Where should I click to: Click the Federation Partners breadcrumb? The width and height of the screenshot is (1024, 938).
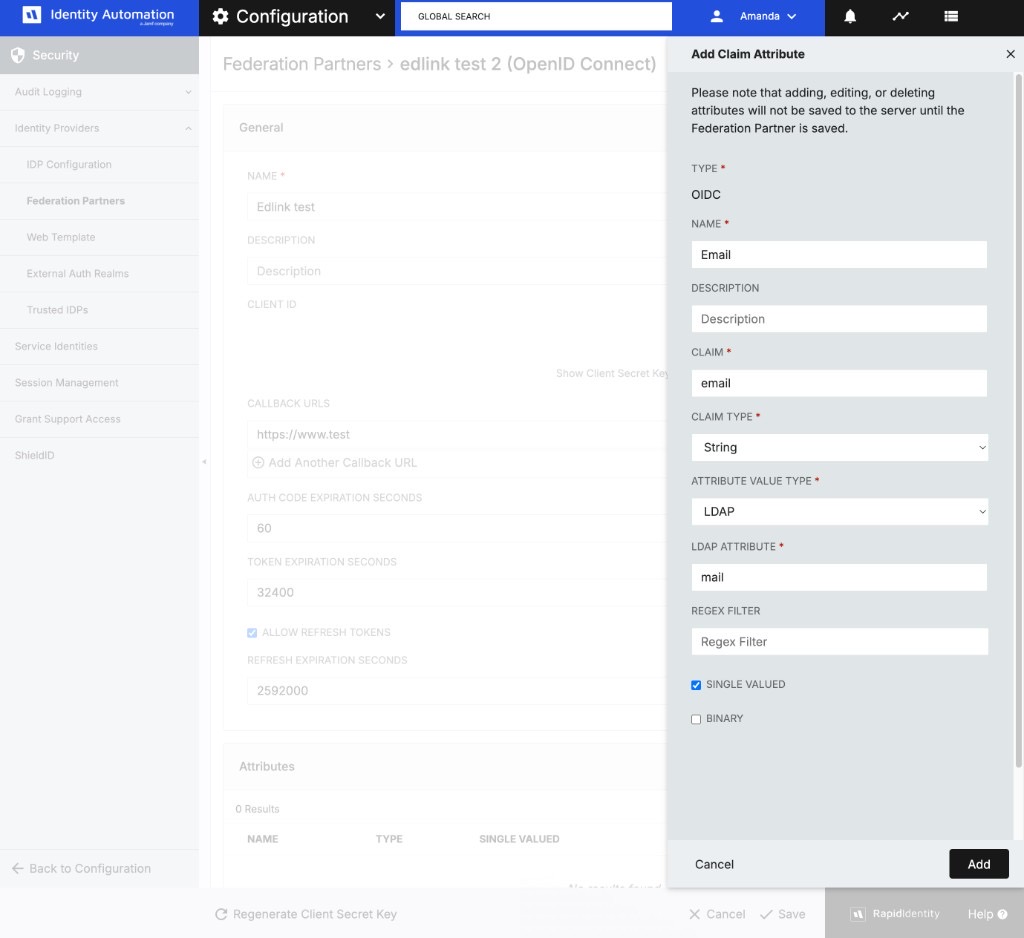(x=302, y=64)
